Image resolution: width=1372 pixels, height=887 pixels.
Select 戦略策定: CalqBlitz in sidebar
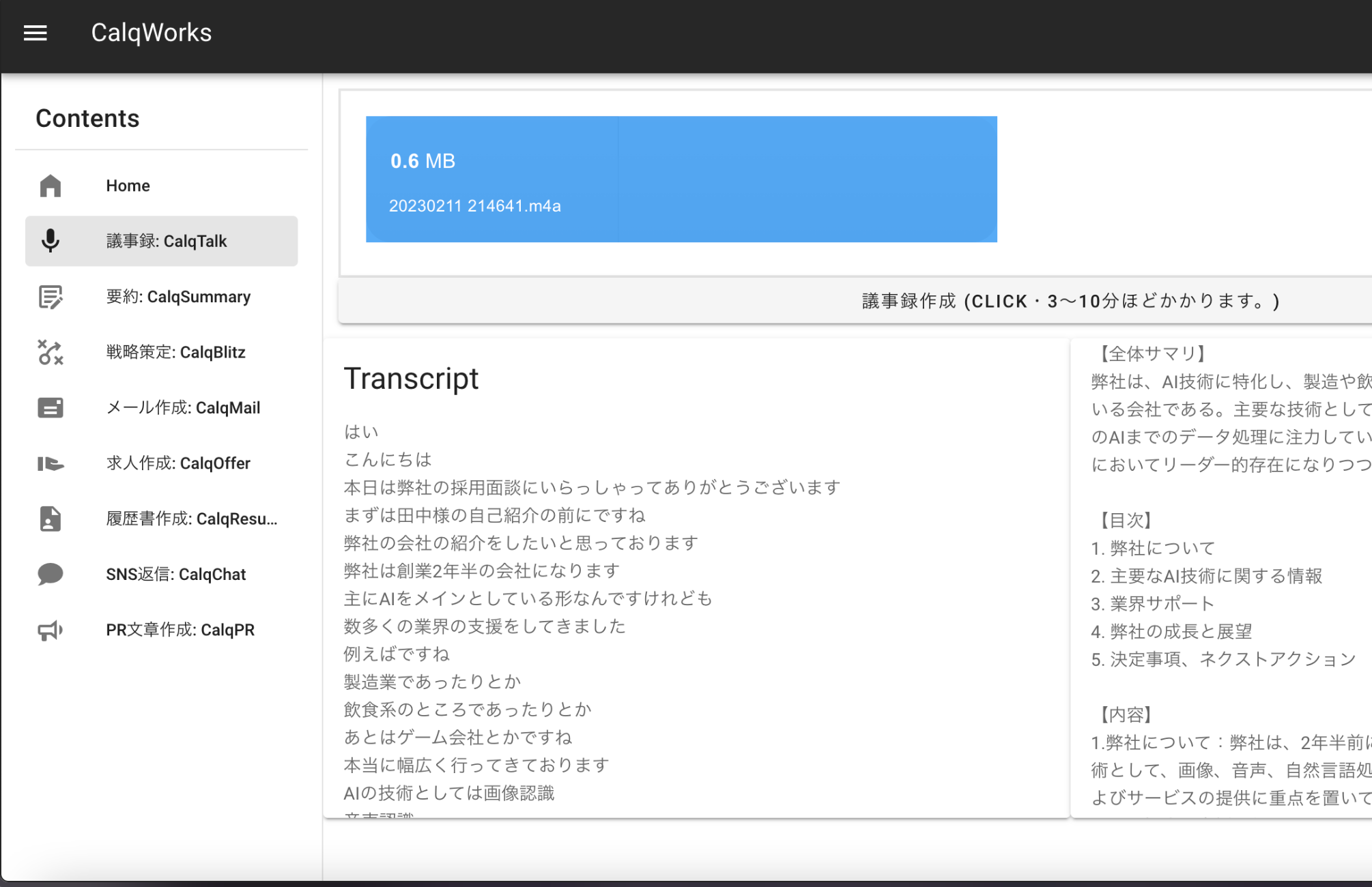(x=175, y=352)
